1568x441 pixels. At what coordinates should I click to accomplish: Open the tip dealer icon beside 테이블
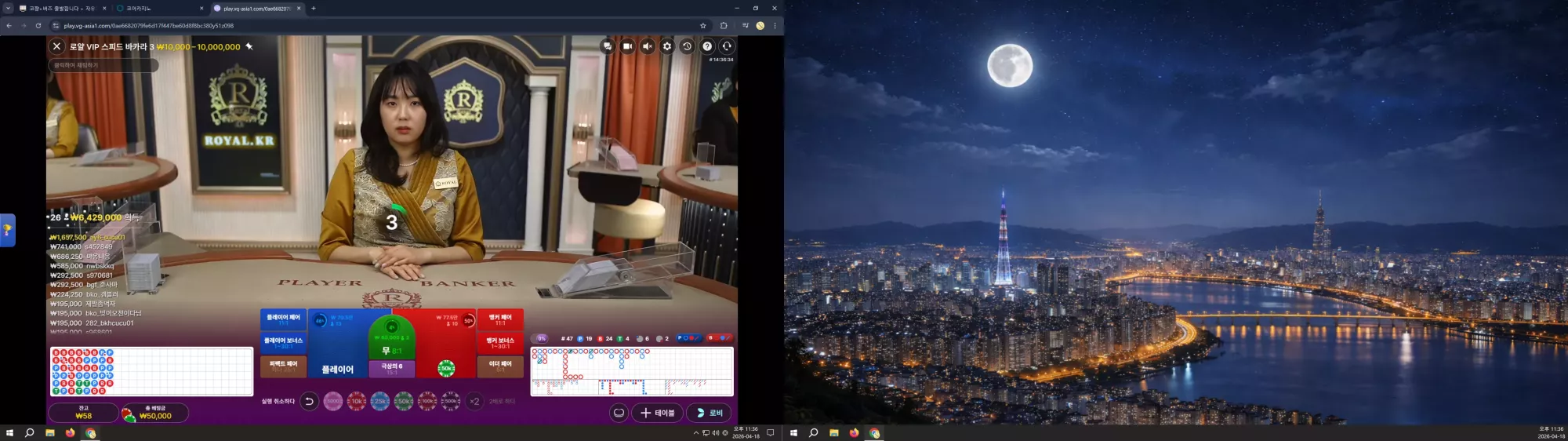point(619,413)
